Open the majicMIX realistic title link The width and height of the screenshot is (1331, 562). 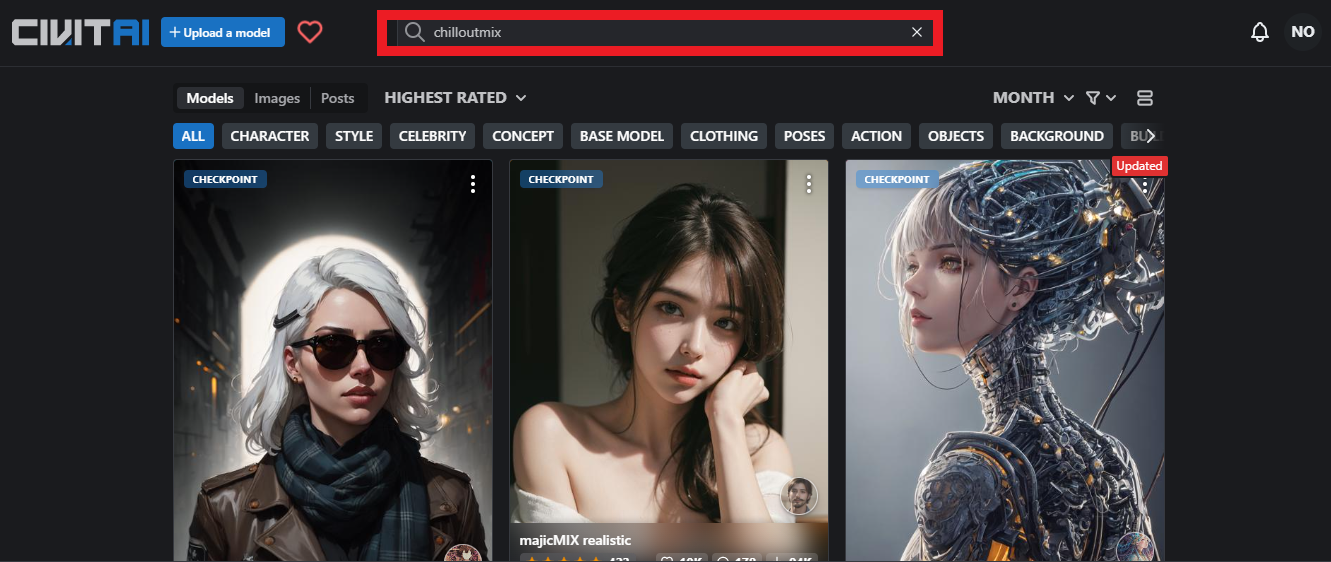(575, 540)
